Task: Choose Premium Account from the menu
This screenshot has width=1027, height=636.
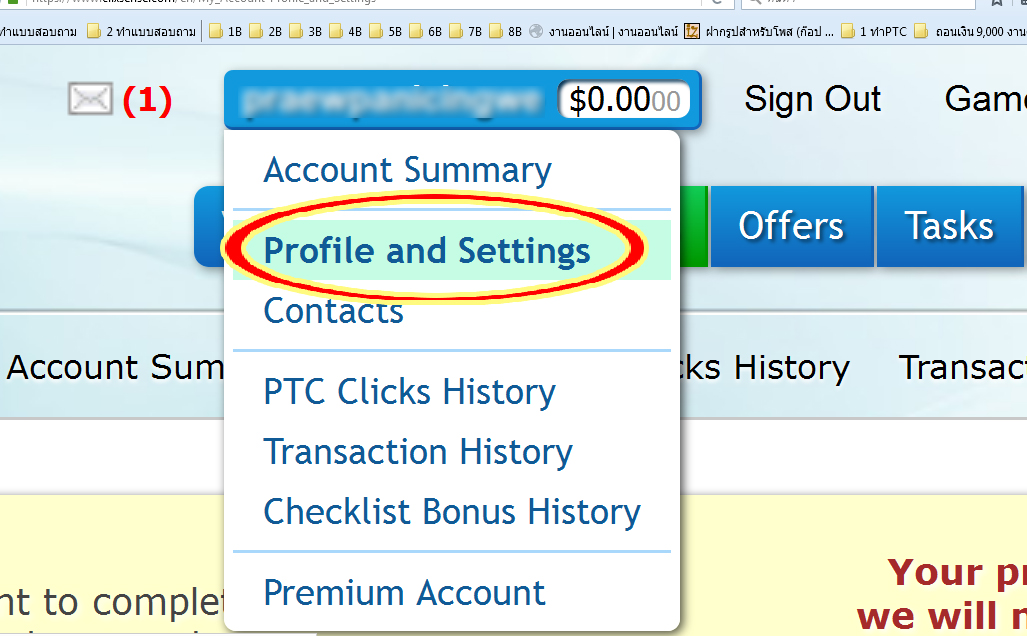Action: coord(404,593)
